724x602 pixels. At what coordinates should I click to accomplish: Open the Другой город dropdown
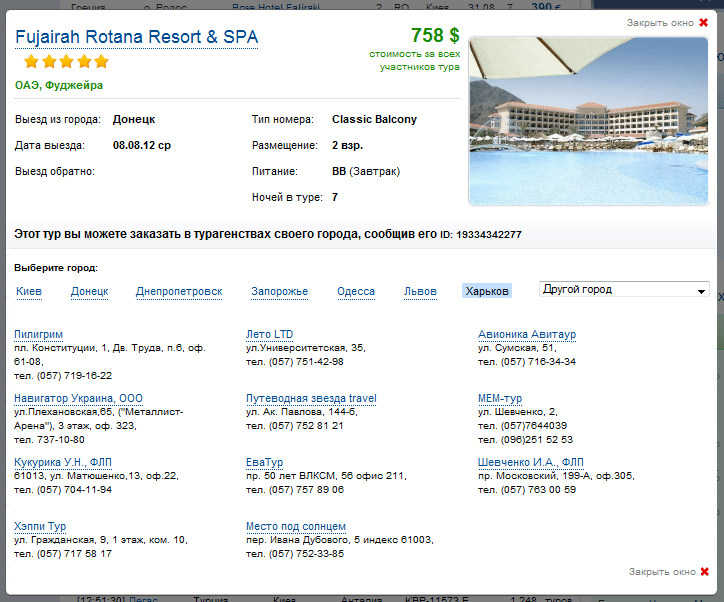point(624,289)
